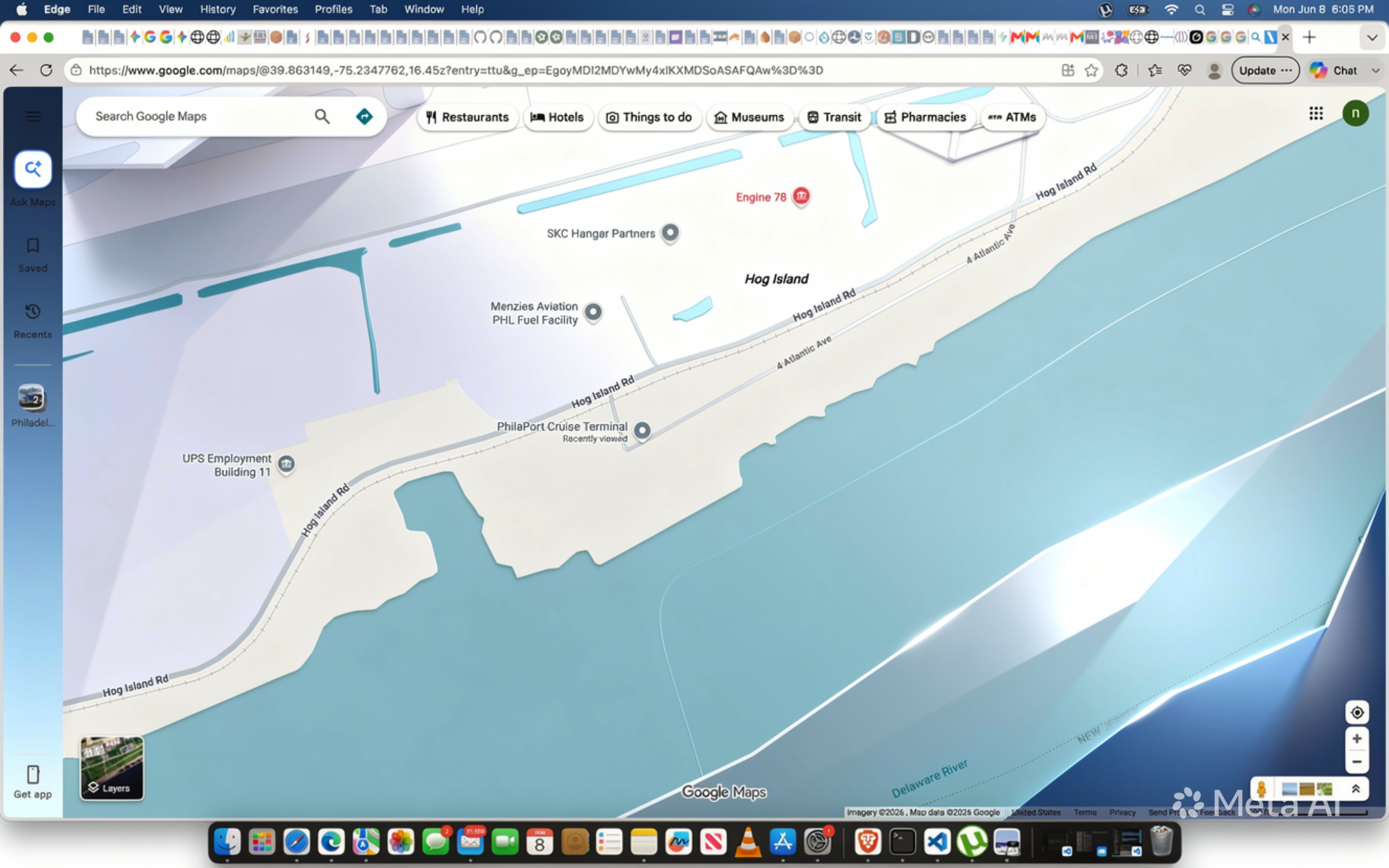The height and width of the screenshot is (868, 1389).
Task: Reload the Google Maps page
Action: [46, 70]
